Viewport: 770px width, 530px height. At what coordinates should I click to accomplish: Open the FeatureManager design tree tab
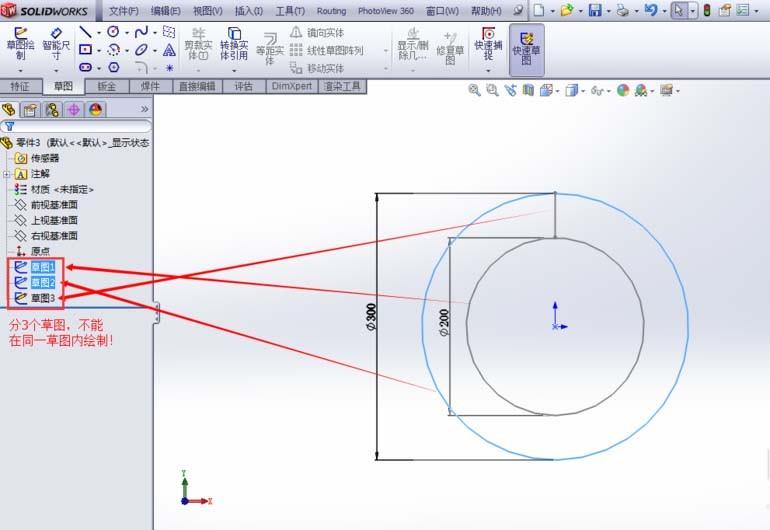pos(8,109)
